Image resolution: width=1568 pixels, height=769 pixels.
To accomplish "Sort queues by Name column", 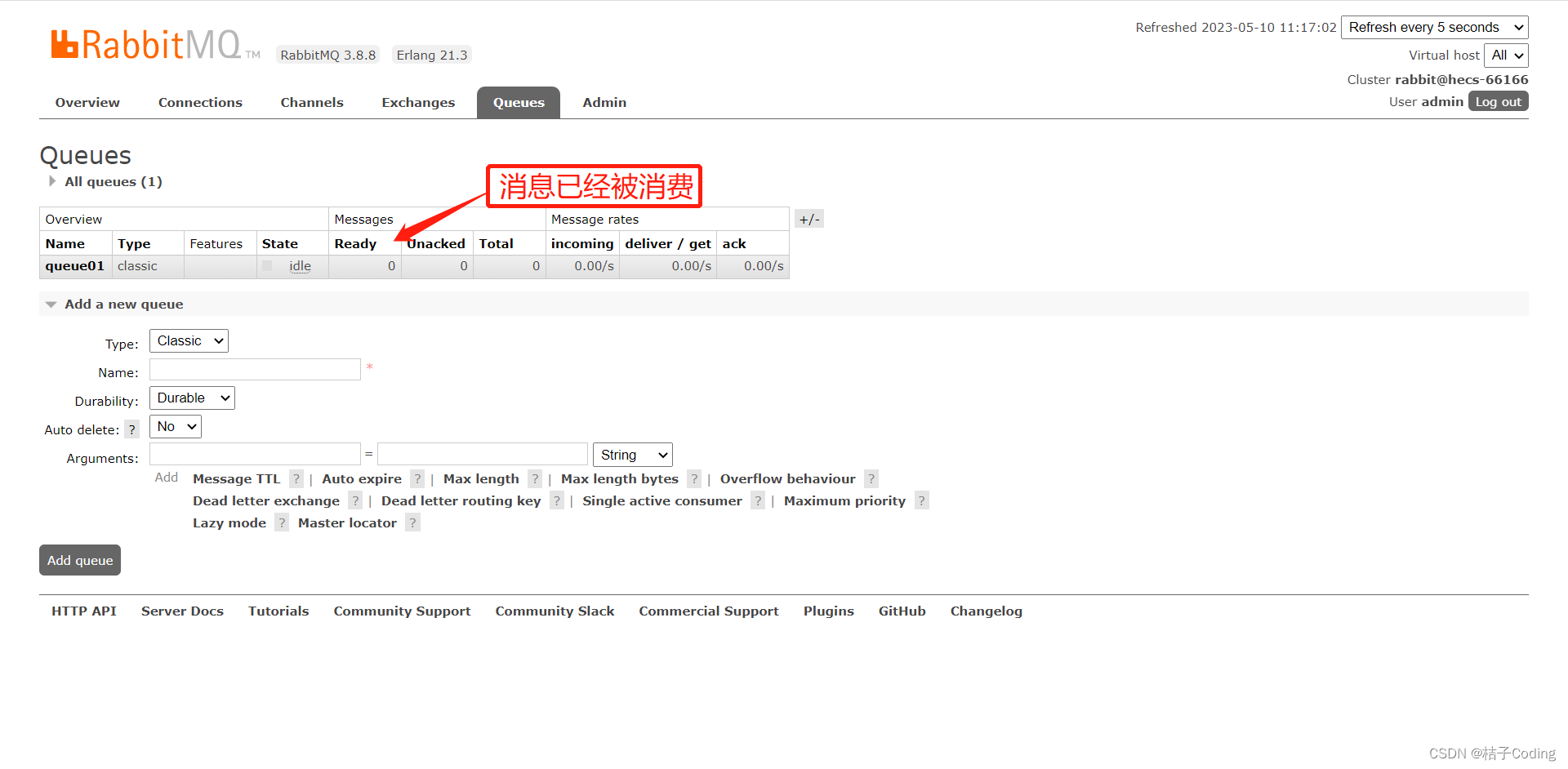I will (x=65, y=243).
